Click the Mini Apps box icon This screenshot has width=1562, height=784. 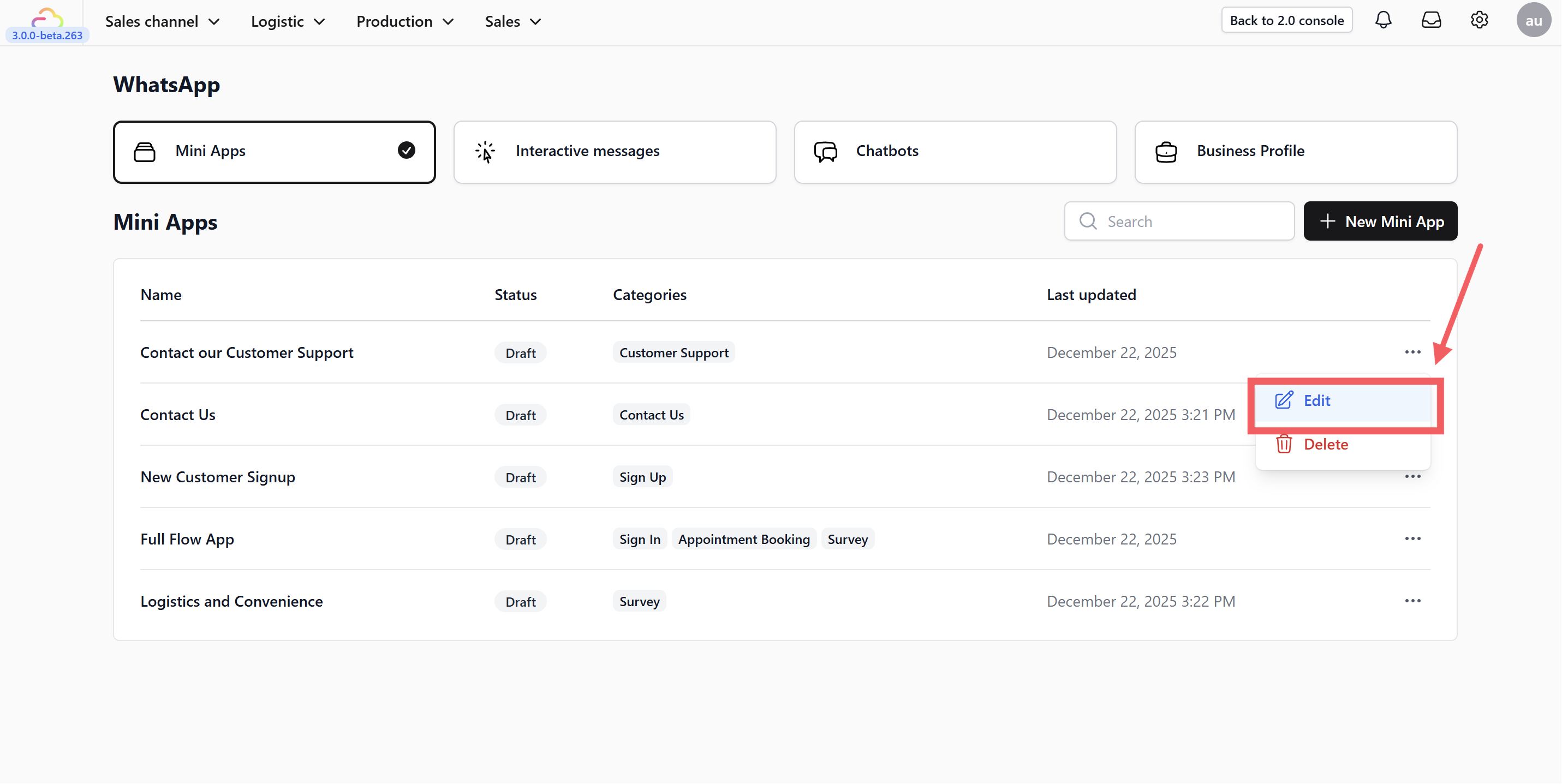pyautogui.click(x=144, y=152)
